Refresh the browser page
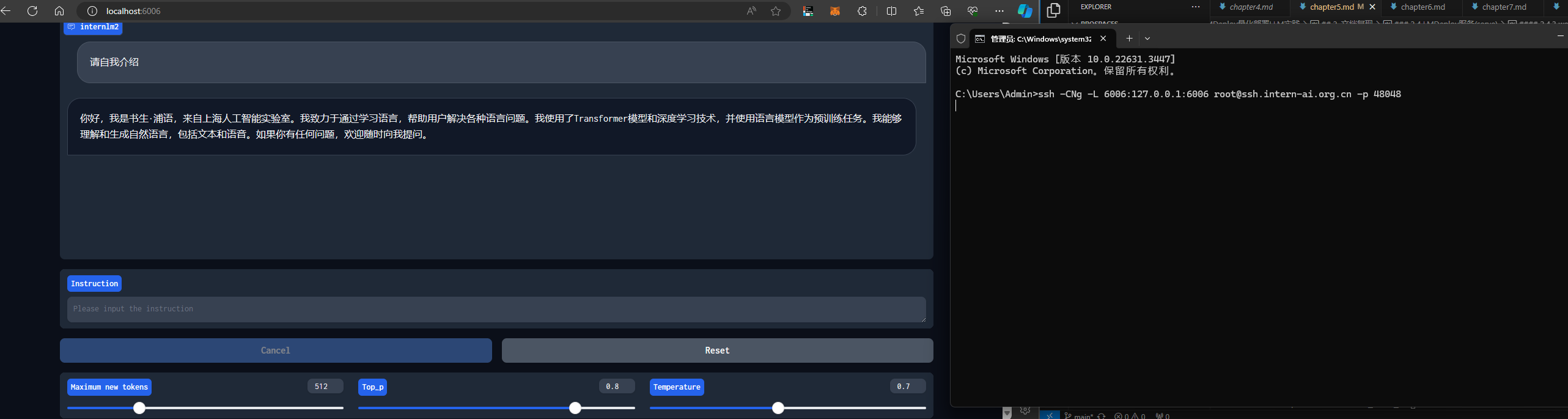The image size is (1568, 419). (x=32, y=11)
